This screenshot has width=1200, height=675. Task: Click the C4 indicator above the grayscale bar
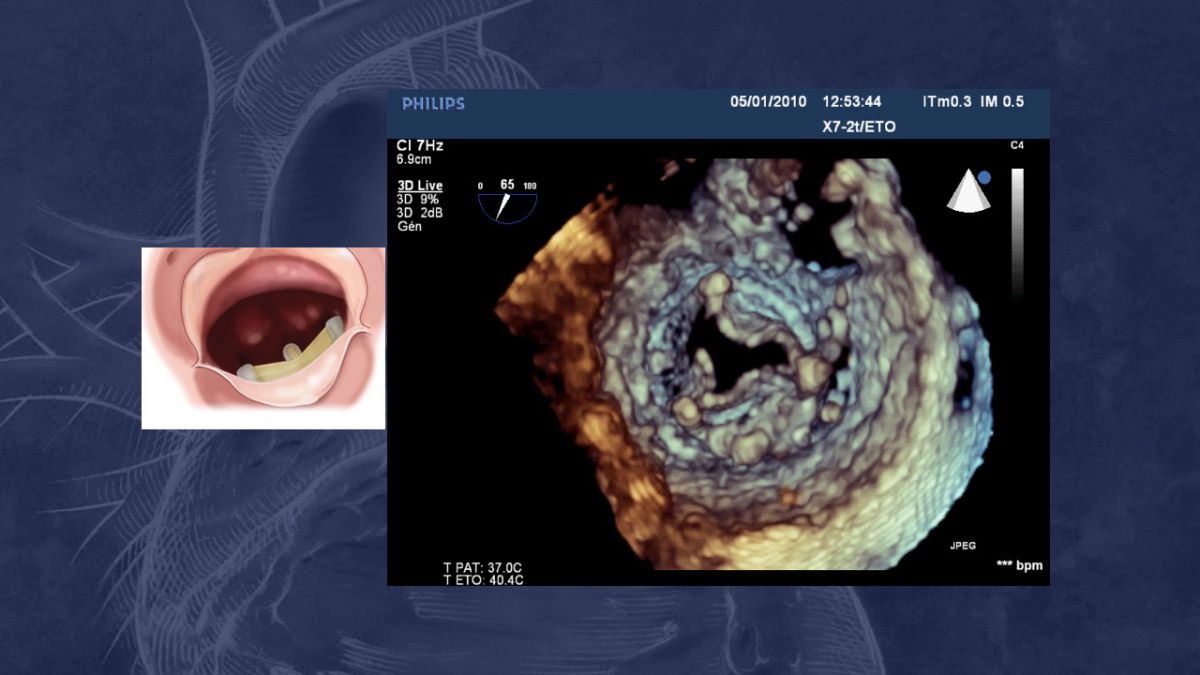[1017, 146]
